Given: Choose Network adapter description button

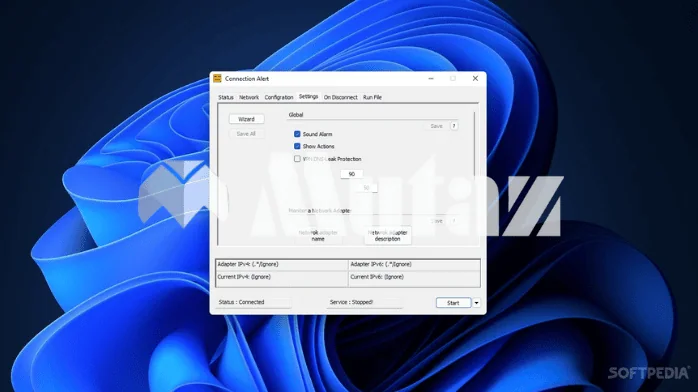Looking at the screenshot, I should click(387, 236).
